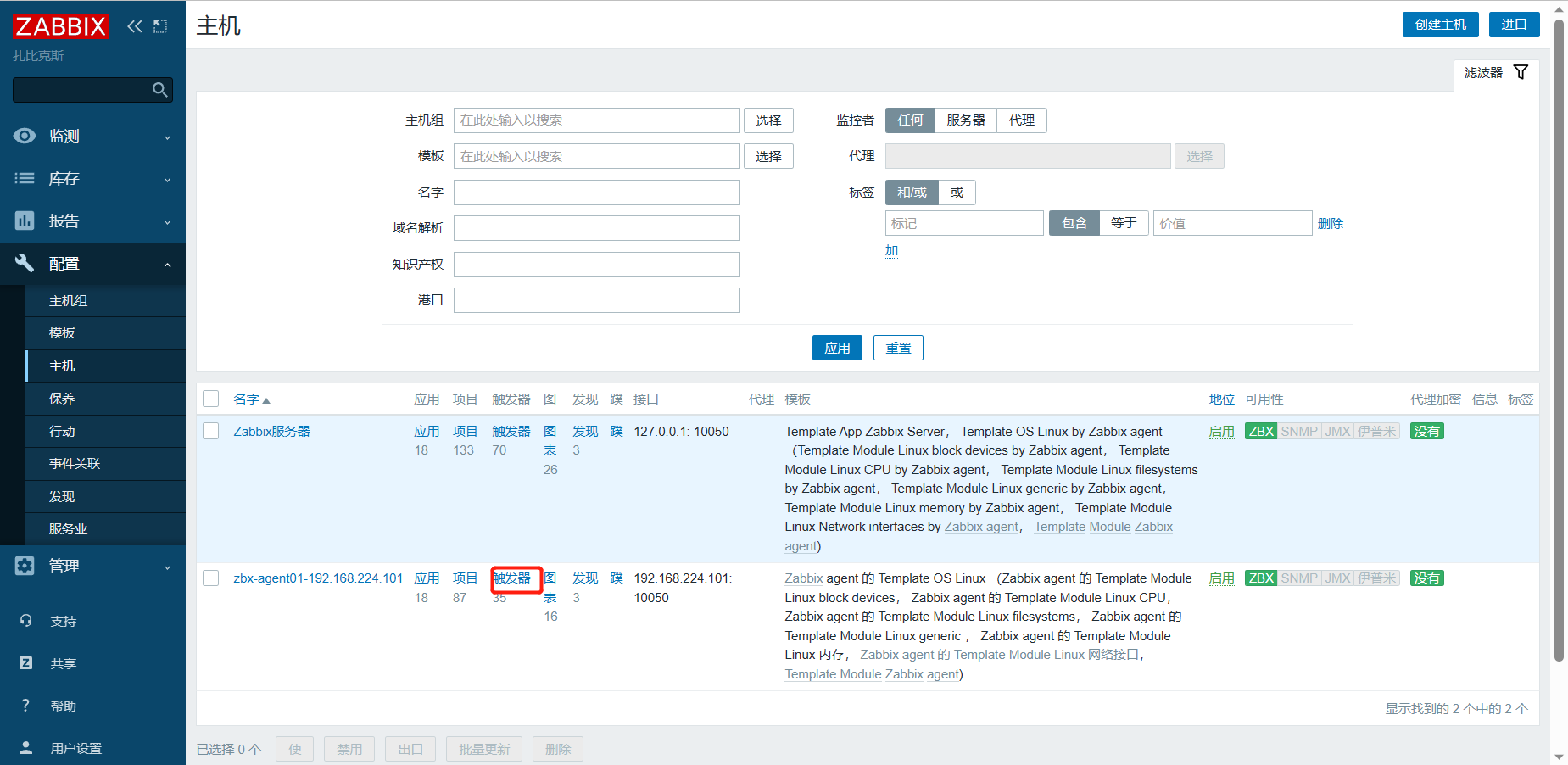Select 等于 tag operator
The width and height of the screenshot is (1568, 765).
pyautogui.click(x=1124, y=223)
